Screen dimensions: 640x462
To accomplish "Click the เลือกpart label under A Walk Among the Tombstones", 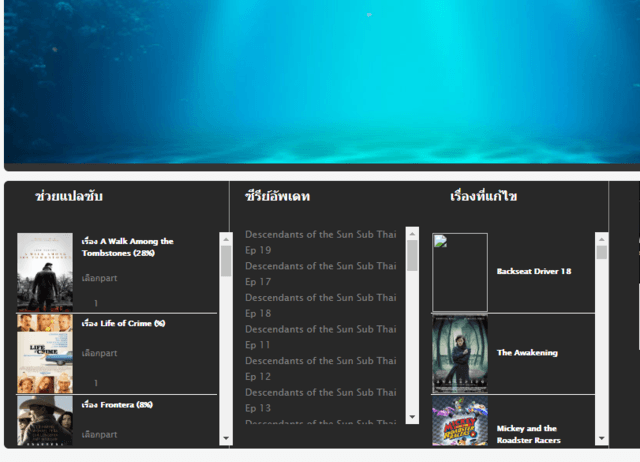I will point(99,278).
